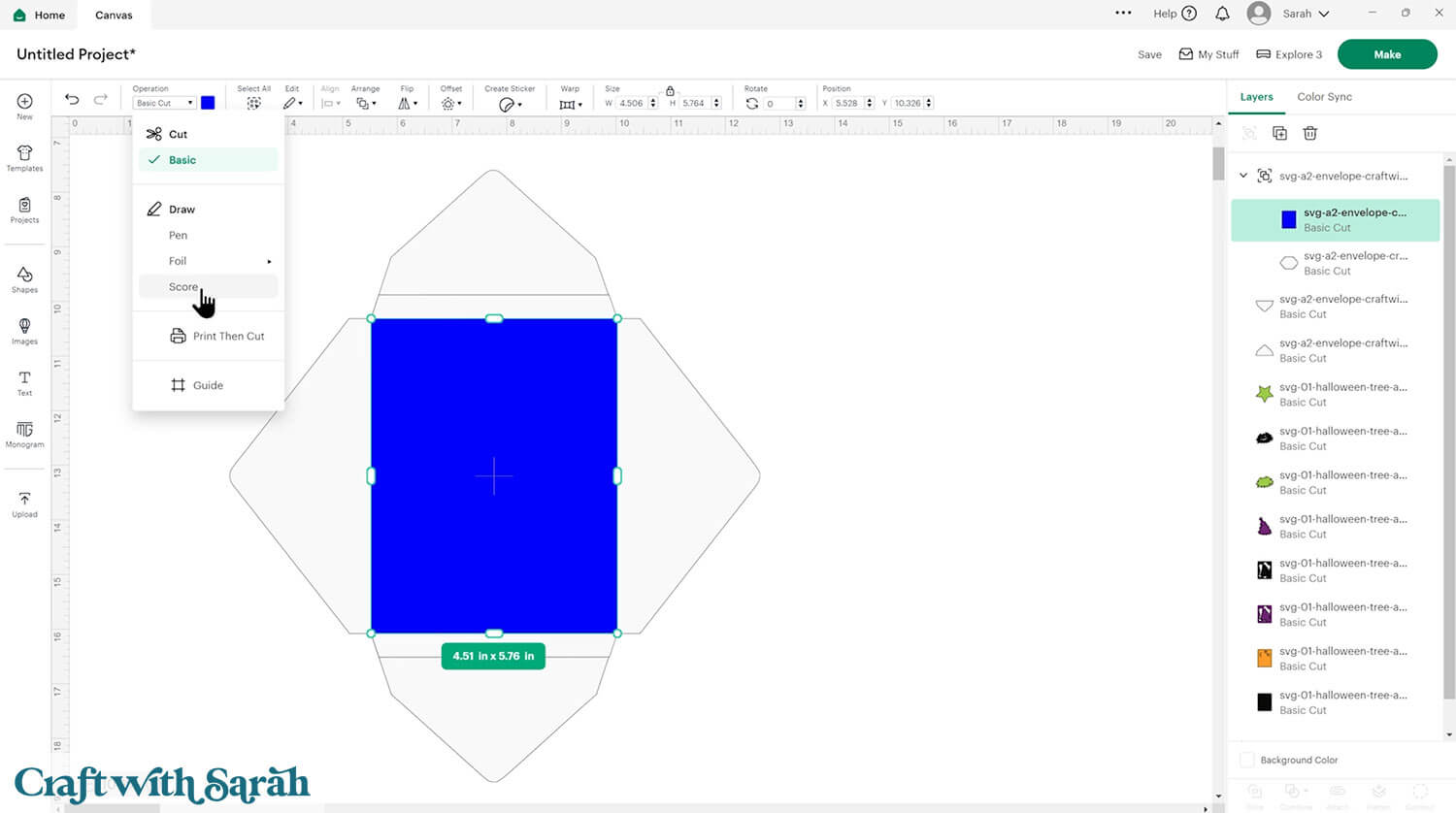Image resolution: width=1456 pixels, height=813 pixels.
Task: Open notifications bell icon
Action: [x=1222, y=14]
